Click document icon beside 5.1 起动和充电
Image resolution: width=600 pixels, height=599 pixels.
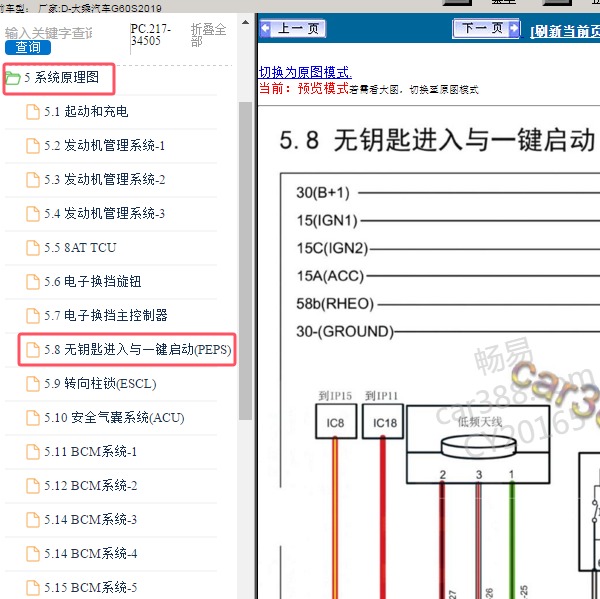point(33,112)
